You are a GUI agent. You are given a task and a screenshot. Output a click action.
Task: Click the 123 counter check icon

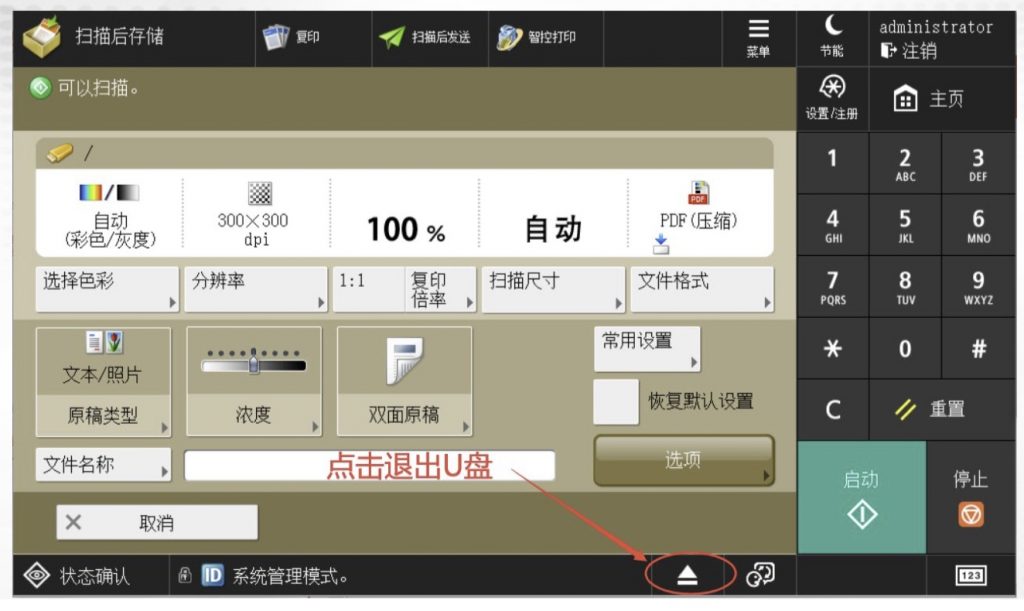click(x=970, y=575)
